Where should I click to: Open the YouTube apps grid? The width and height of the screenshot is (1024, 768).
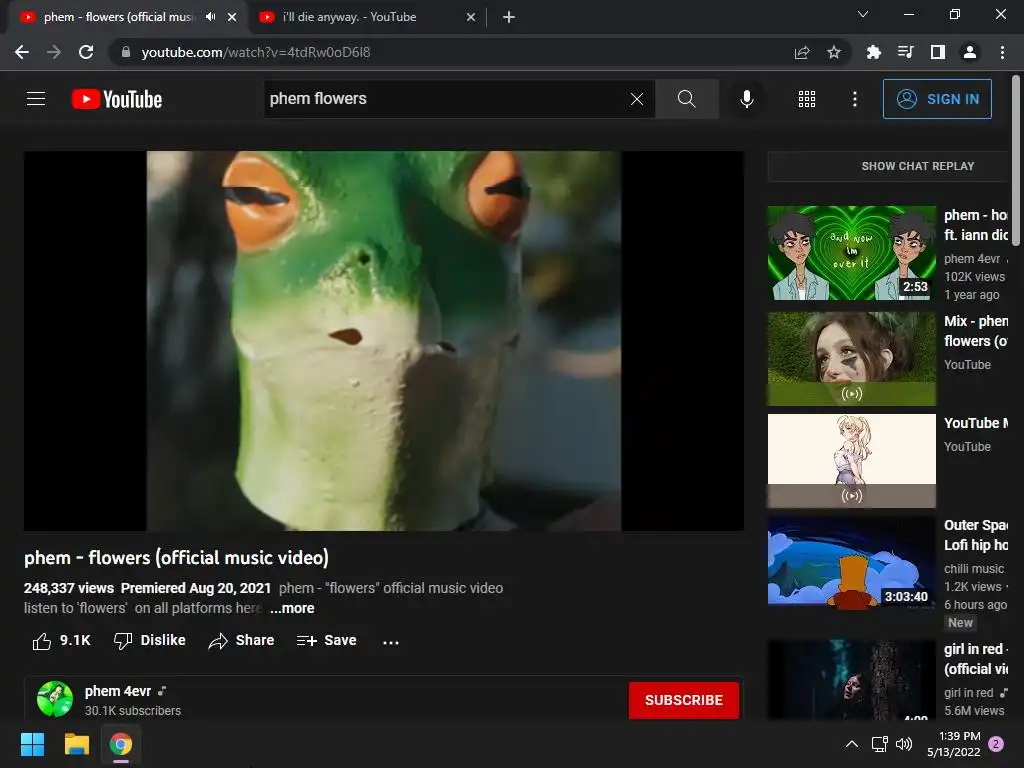point(807,99)
